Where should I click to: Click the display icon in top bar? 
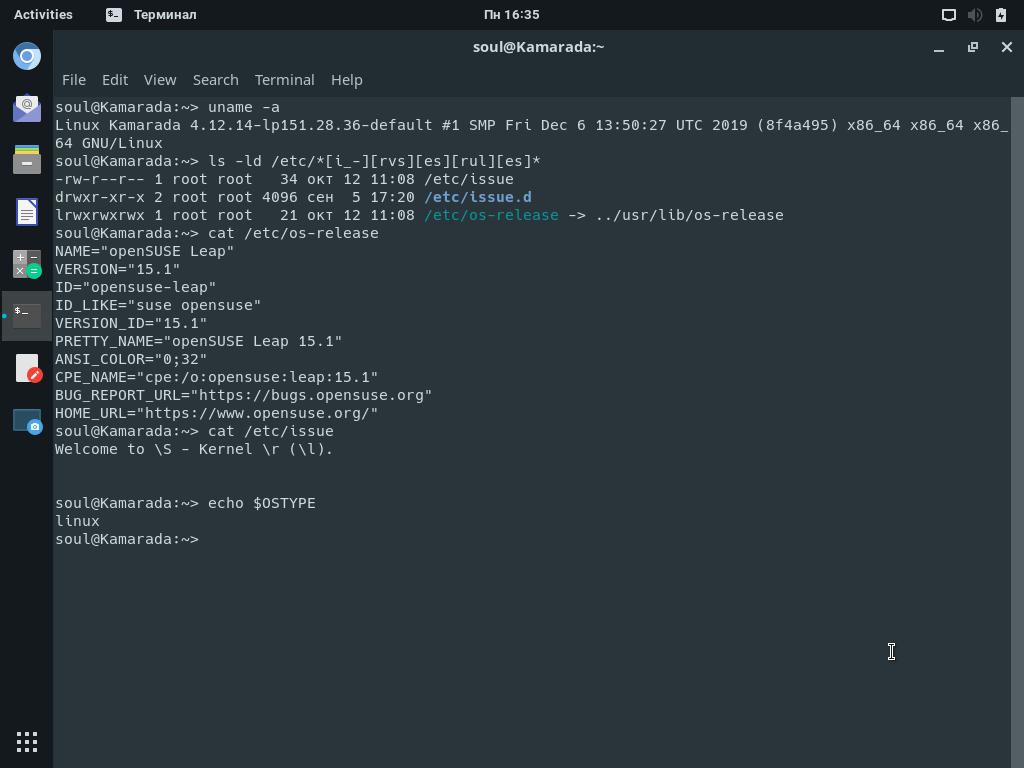coord(948,15)
